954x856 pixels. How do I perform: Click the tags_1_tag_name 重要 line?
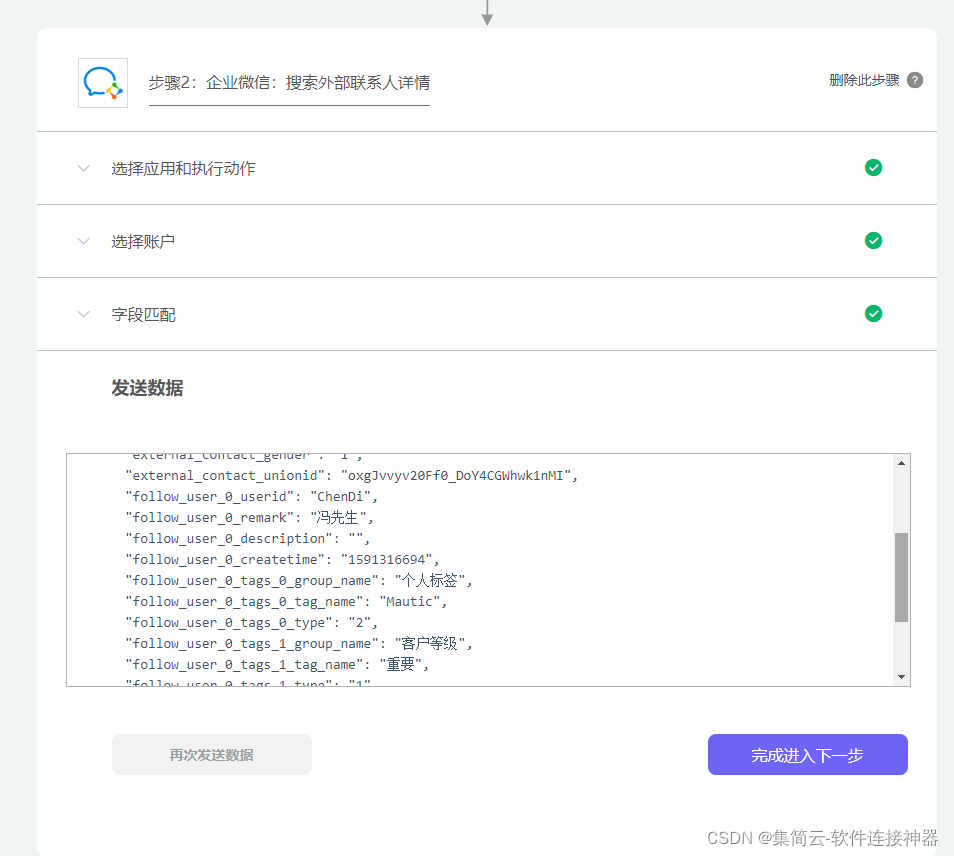tap(277, 664)
